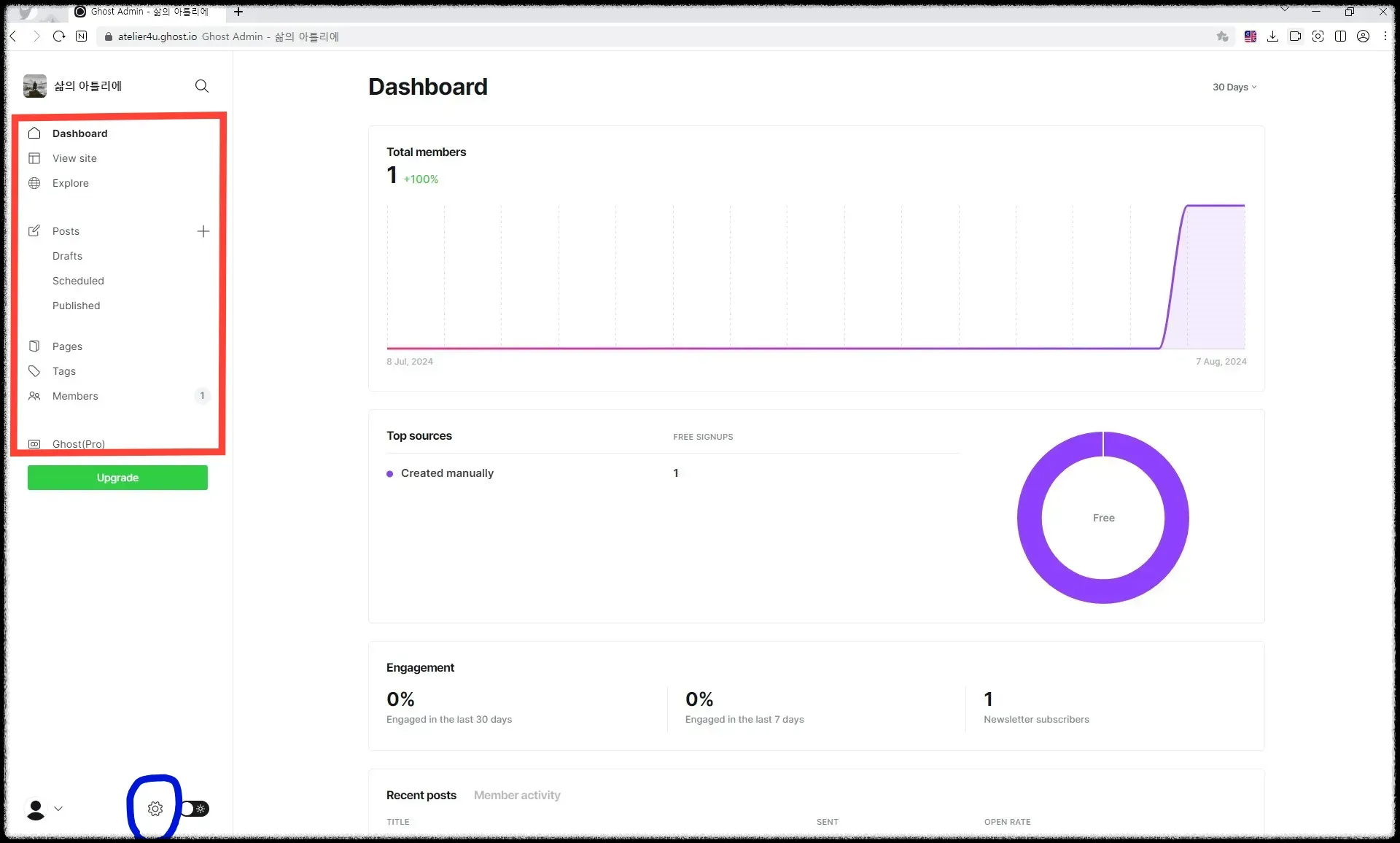Click the green Upgrade button
The image size is (1400, 843).
(117, 478)
